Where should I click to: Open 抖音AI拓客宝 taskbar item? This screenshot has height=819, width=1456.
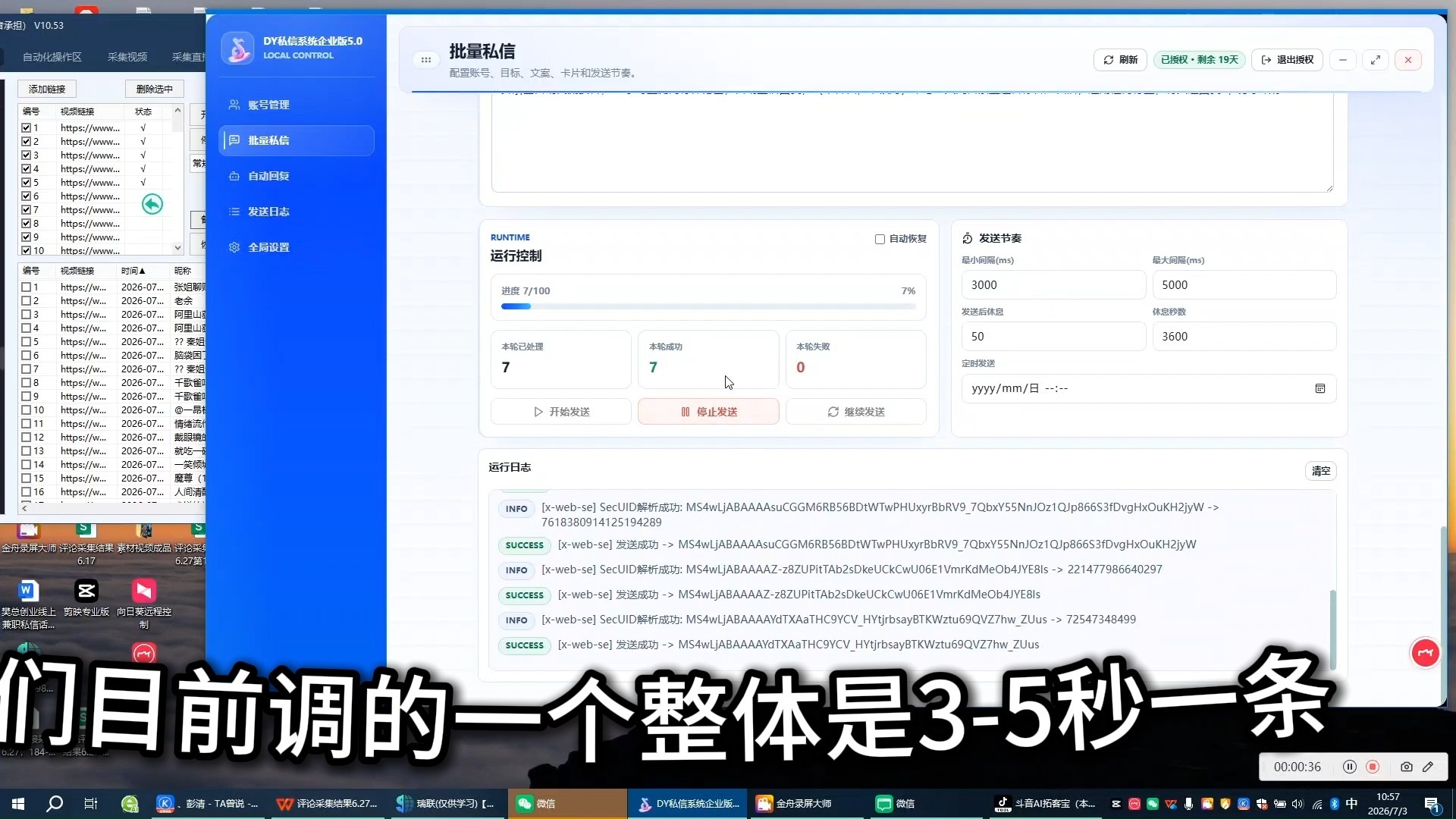click(x=1045, y=804)
